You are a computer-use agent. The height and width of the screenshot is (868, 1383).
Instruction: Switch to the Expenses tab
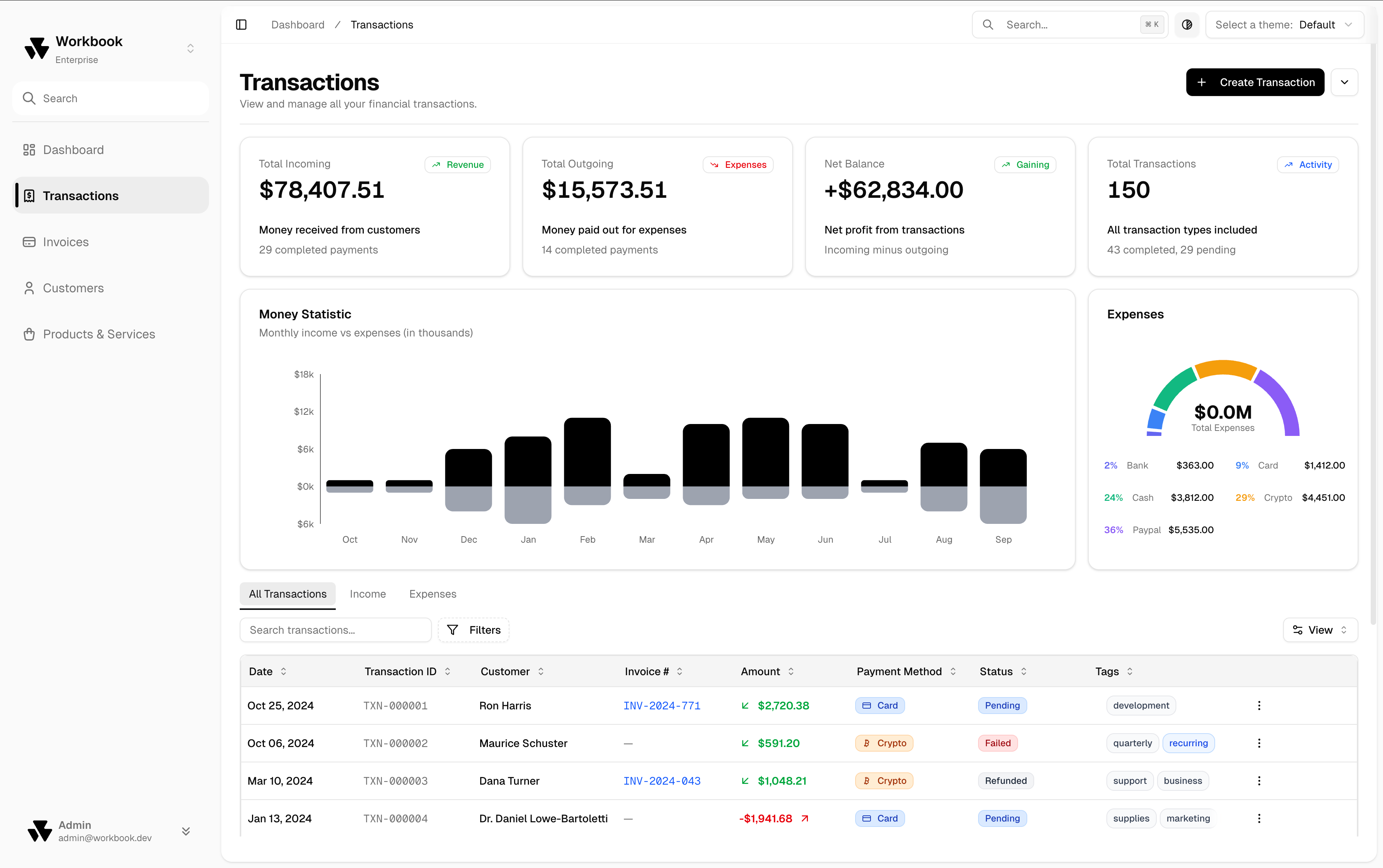point(432,594)
